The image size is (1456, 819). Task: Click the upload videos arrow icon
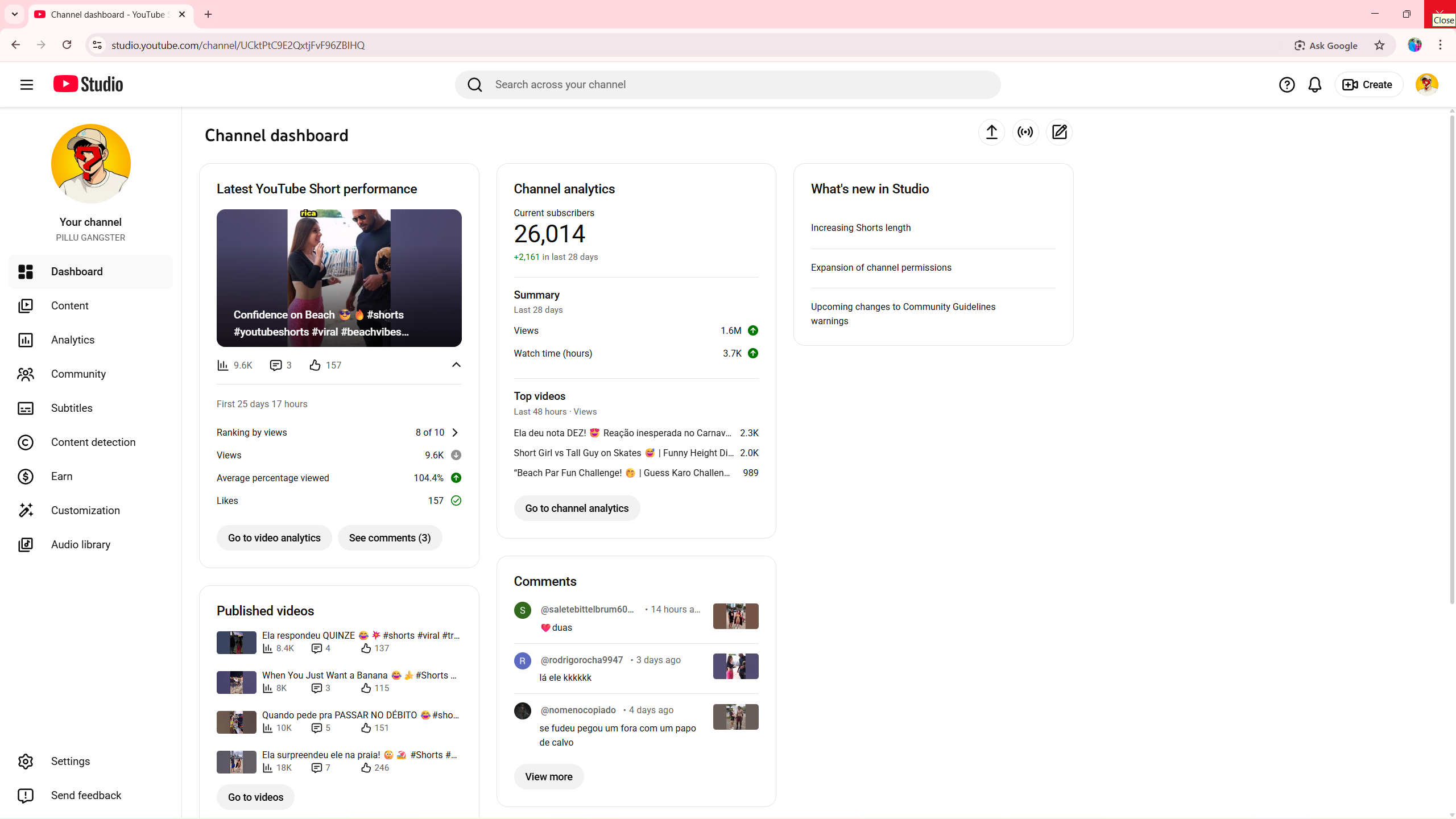[x=991, y=132]
